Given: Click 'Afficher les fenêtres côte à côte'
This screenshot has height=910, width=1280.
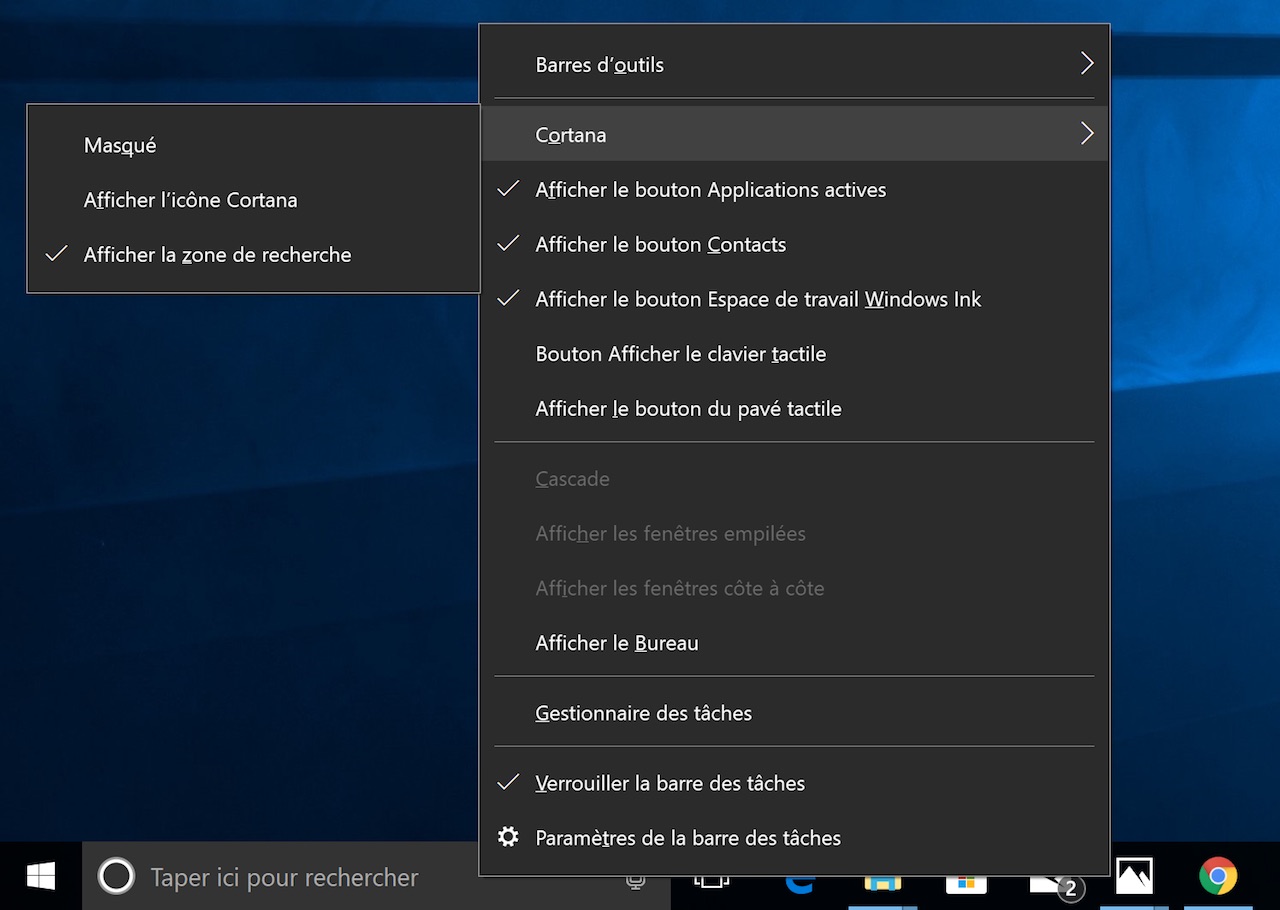Looking at the screenshot, I should click(x=795, y=588).
